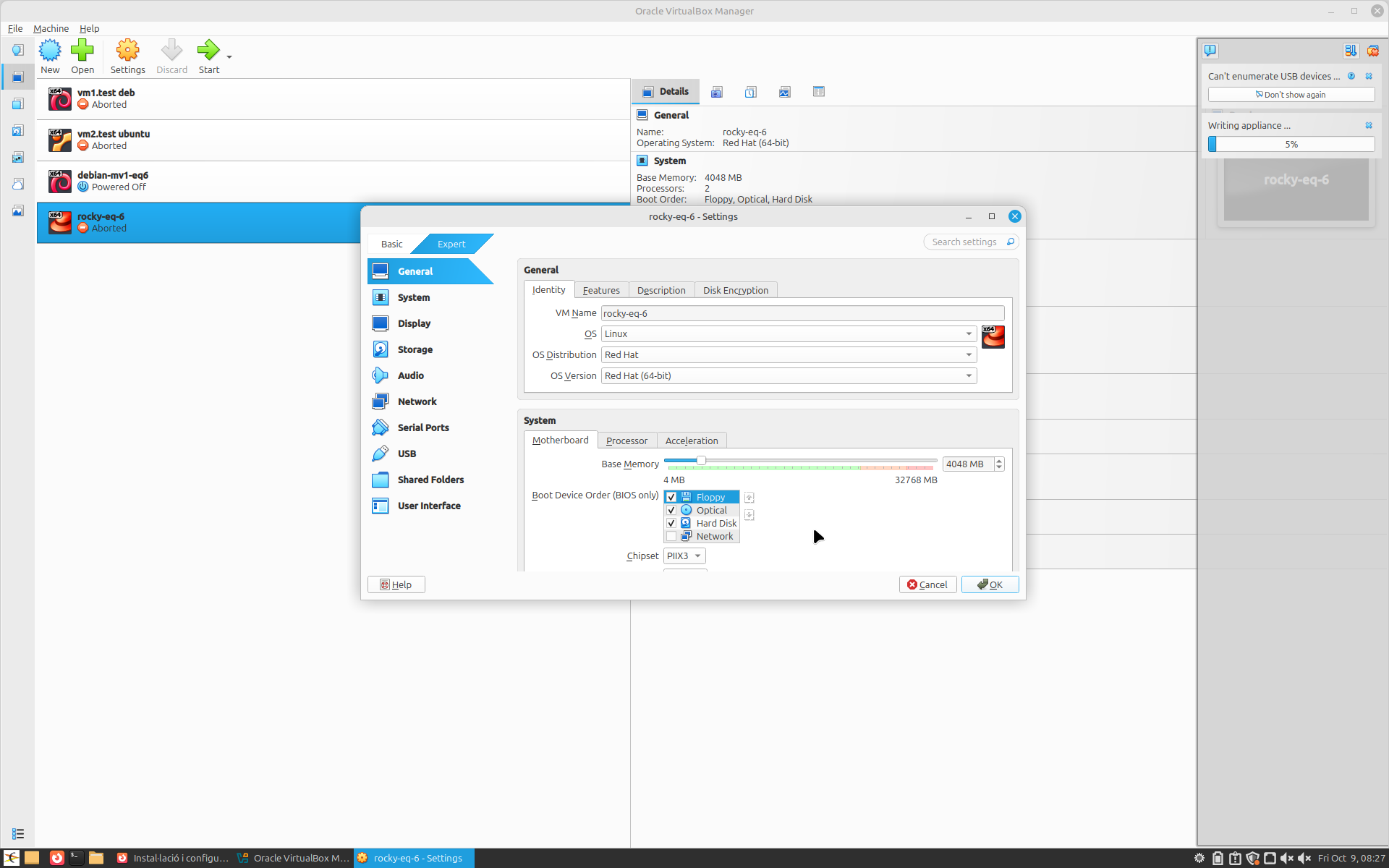The height and width of the screenshot is (868, 1389).
Task: Click the Search settings field
Action: (971, 242)
